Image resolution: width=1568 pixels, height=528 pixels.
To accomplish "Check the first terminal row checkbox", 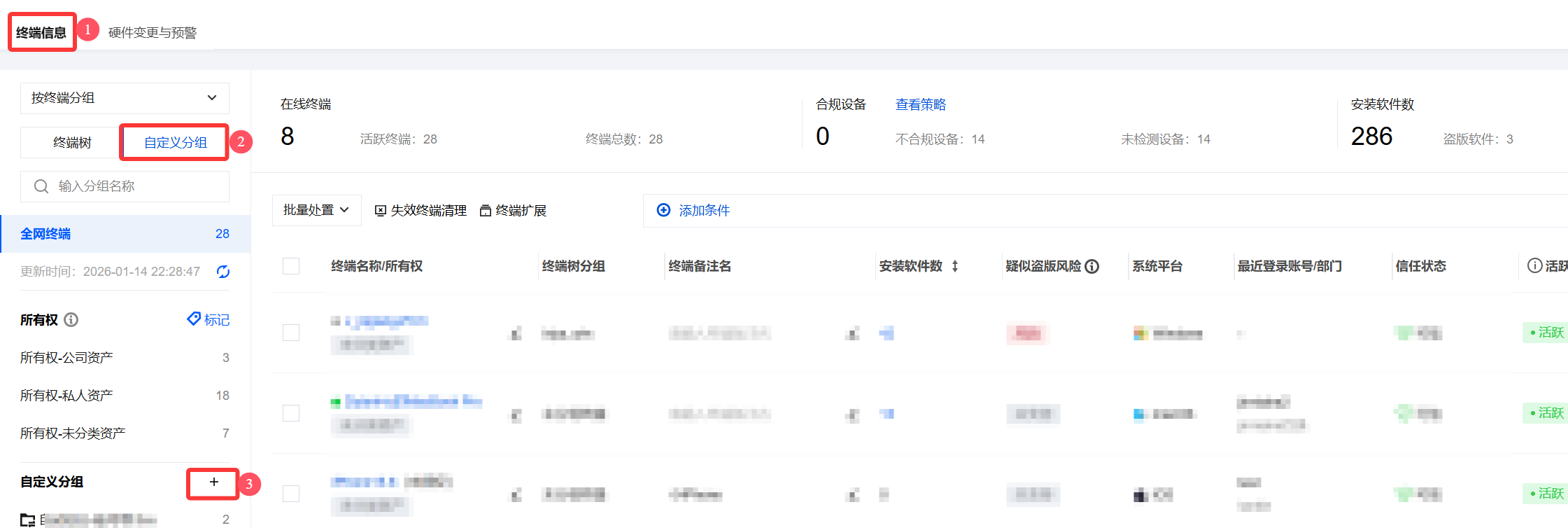I will [x=291, y=333].
